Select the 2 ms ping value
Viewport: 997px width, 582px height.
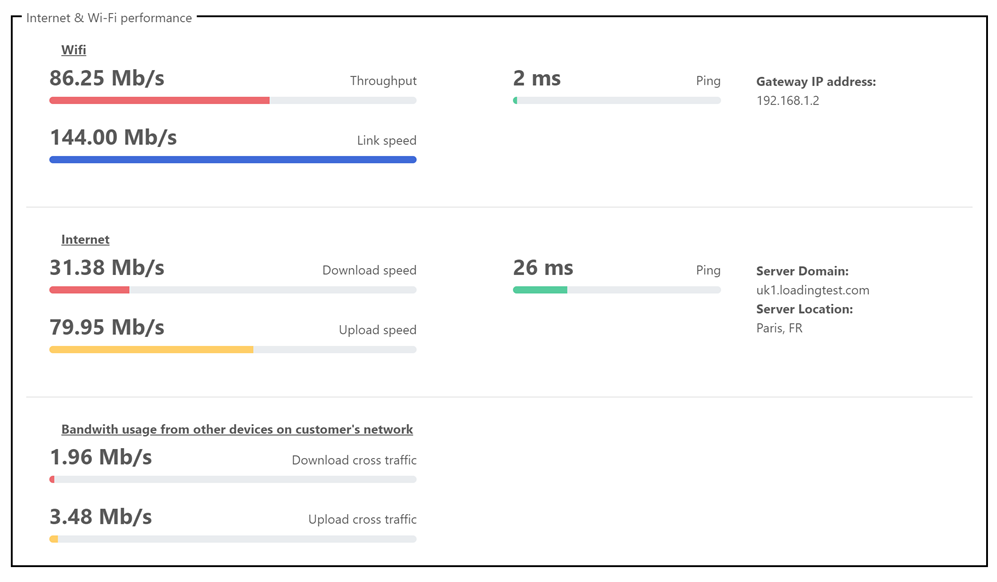point(537,78)
